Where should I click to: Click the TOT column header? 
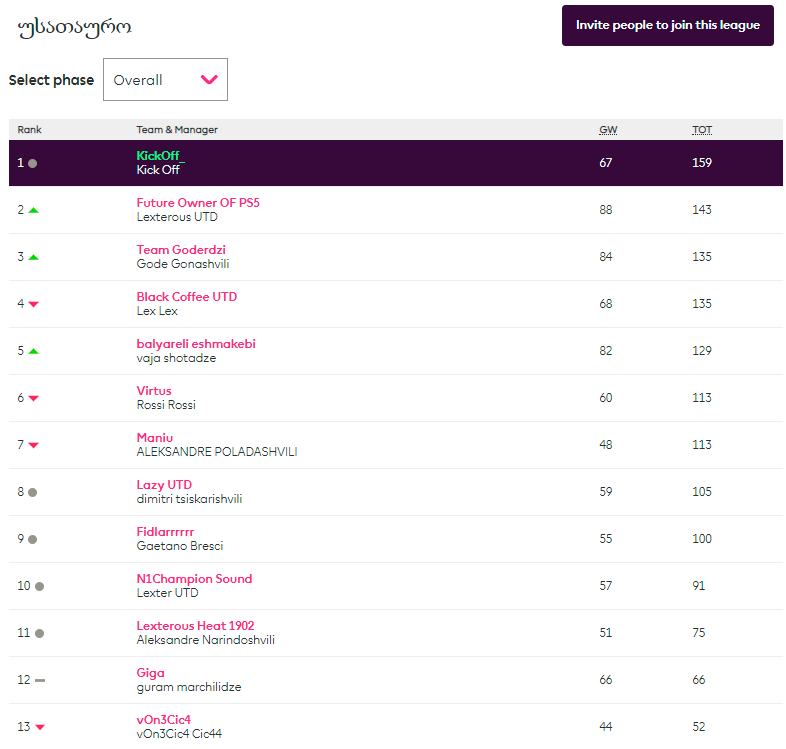tap(702, 130)
